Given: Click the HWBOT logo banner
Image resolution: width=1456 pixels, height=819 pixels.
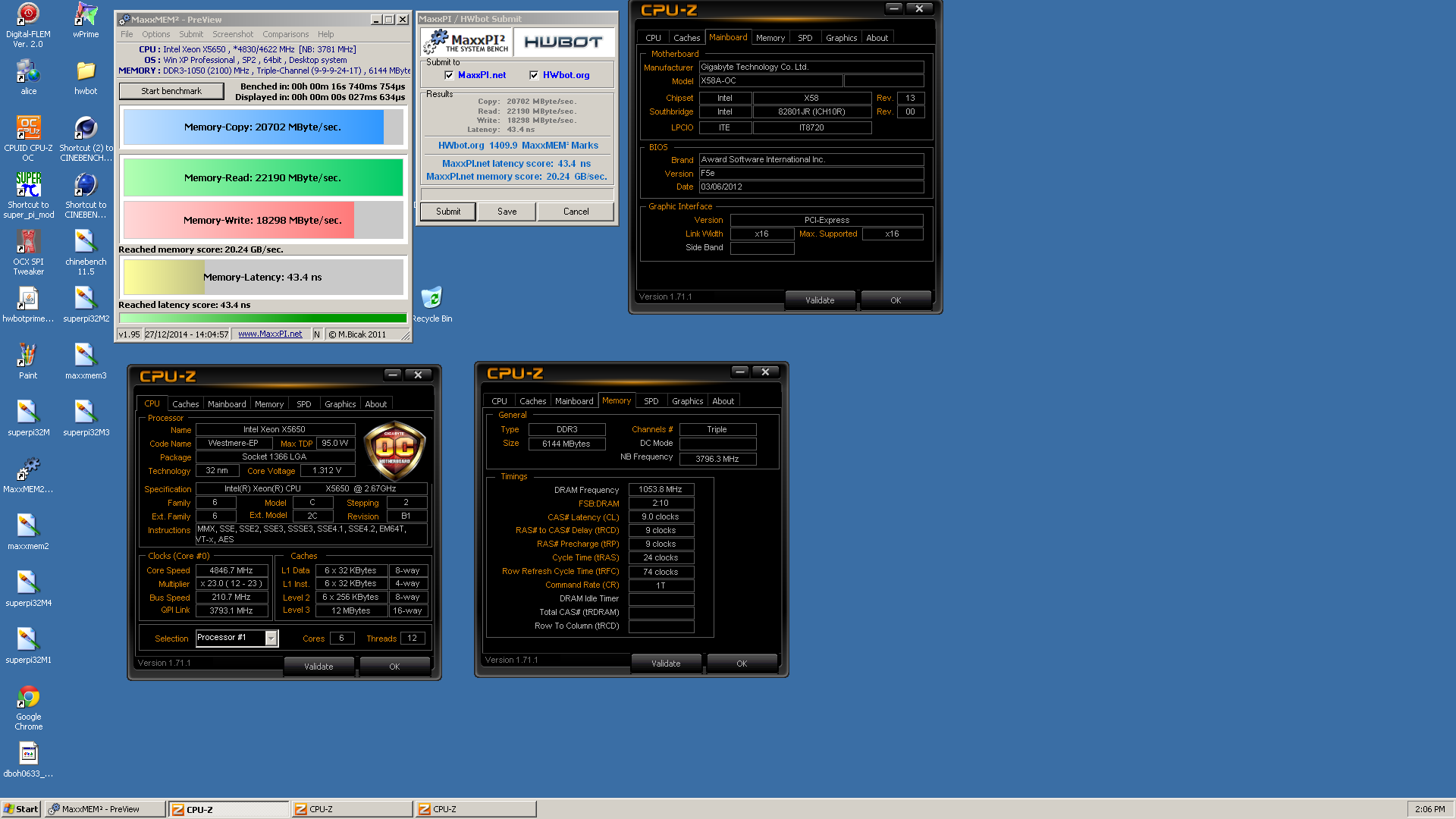Looking at the screenshot, I should [563, 42].
